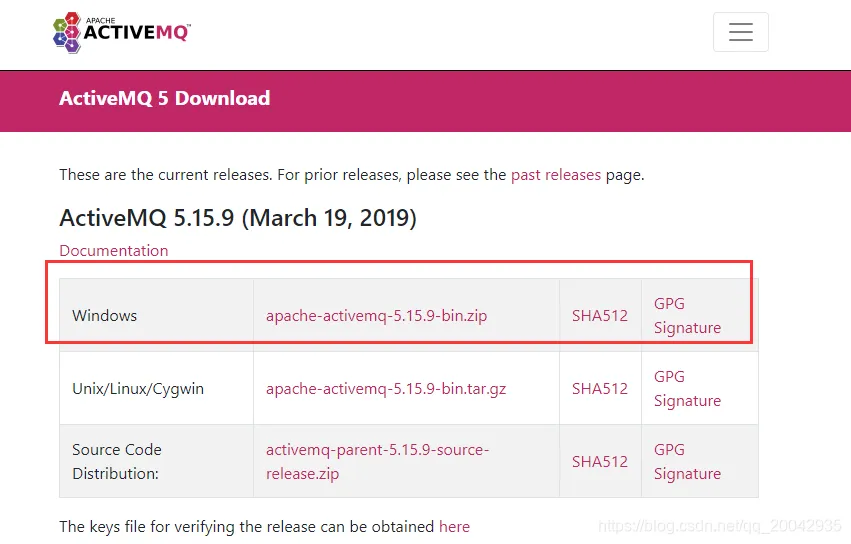Click the Source Code Distribution row label
This screenshot has height=544, width=851.
[x=117, y=461]
